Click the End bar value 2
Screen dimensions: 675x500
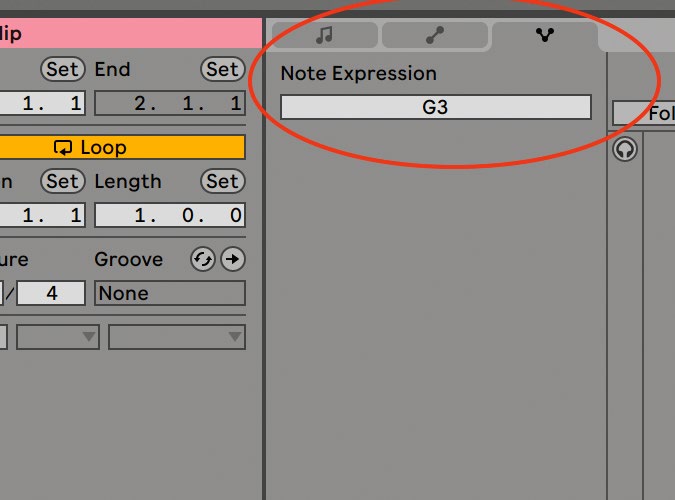(140, 103)
